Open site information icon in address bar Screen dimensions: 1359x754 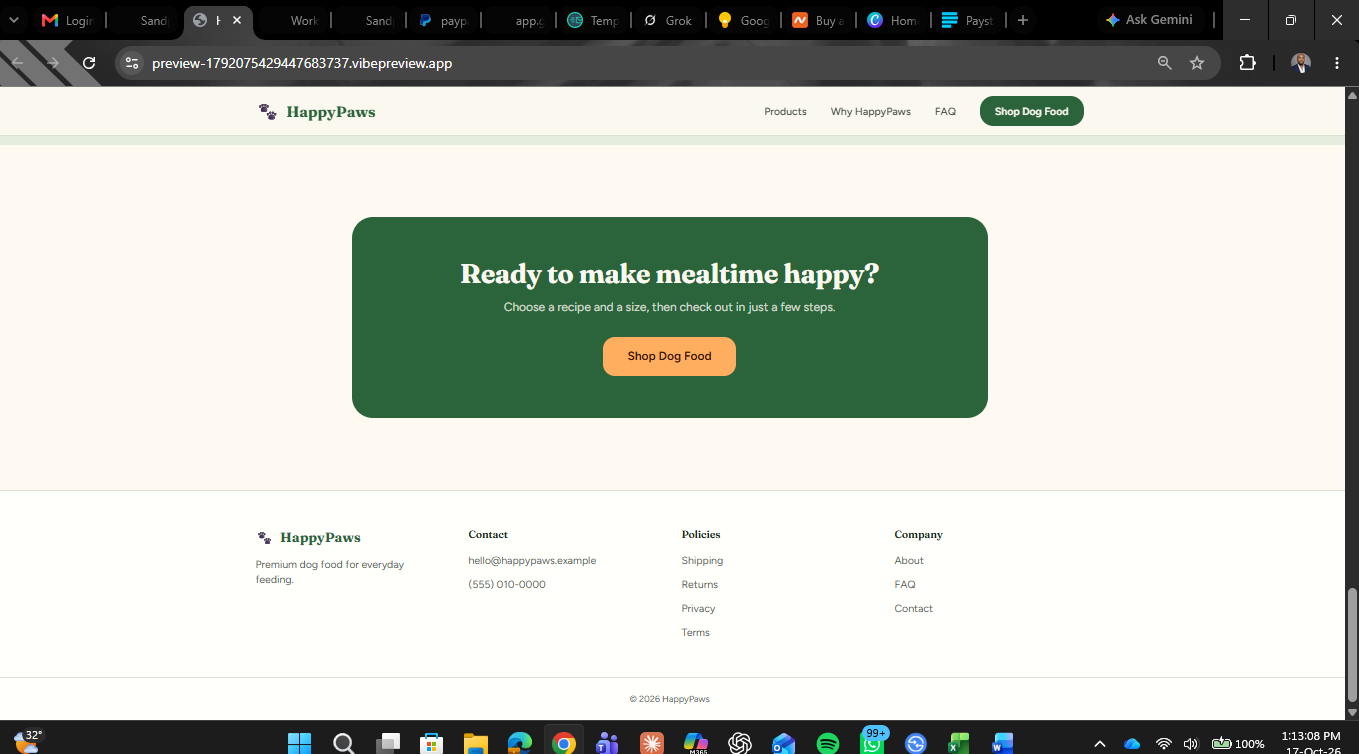pyautogui.click(x=131, y=63)
